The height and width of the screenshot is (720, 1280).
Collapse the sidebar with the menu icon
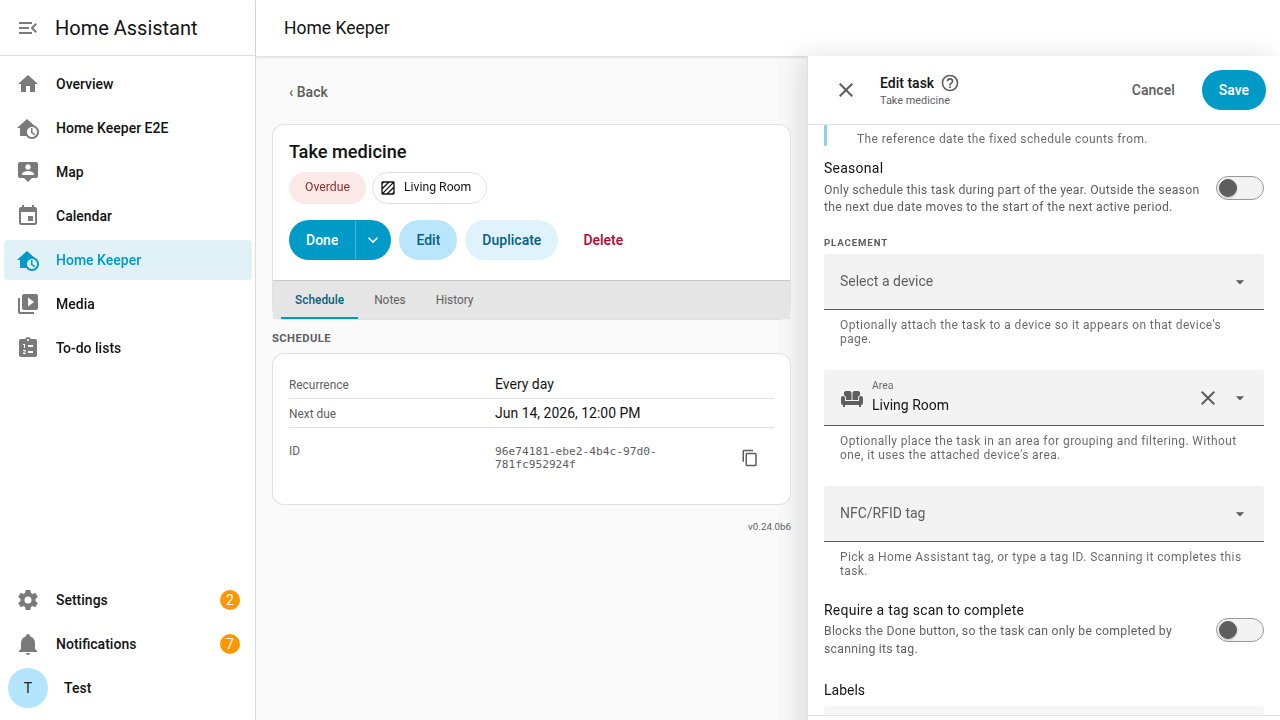coord(28,28)
